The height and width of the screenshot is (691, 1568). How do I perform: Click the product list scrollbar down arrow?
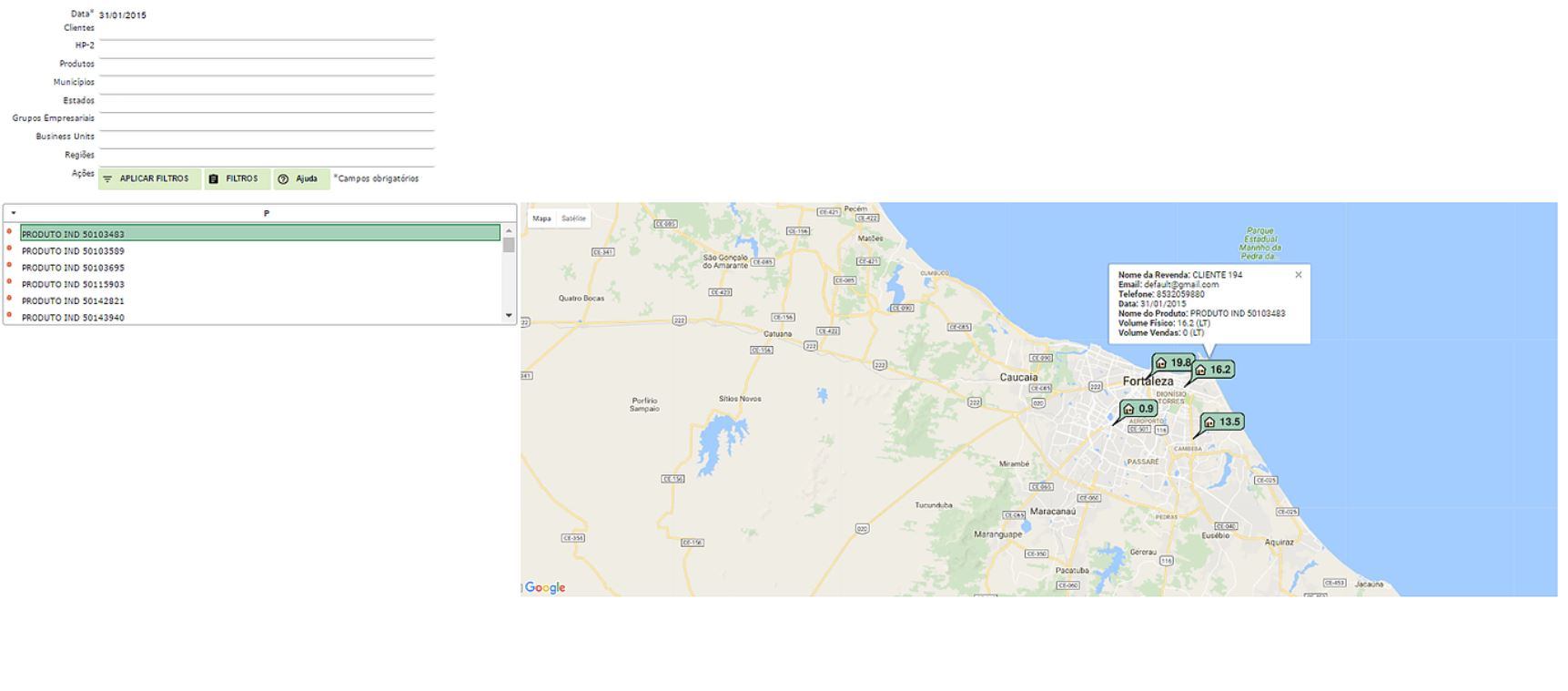pos(509,316)
